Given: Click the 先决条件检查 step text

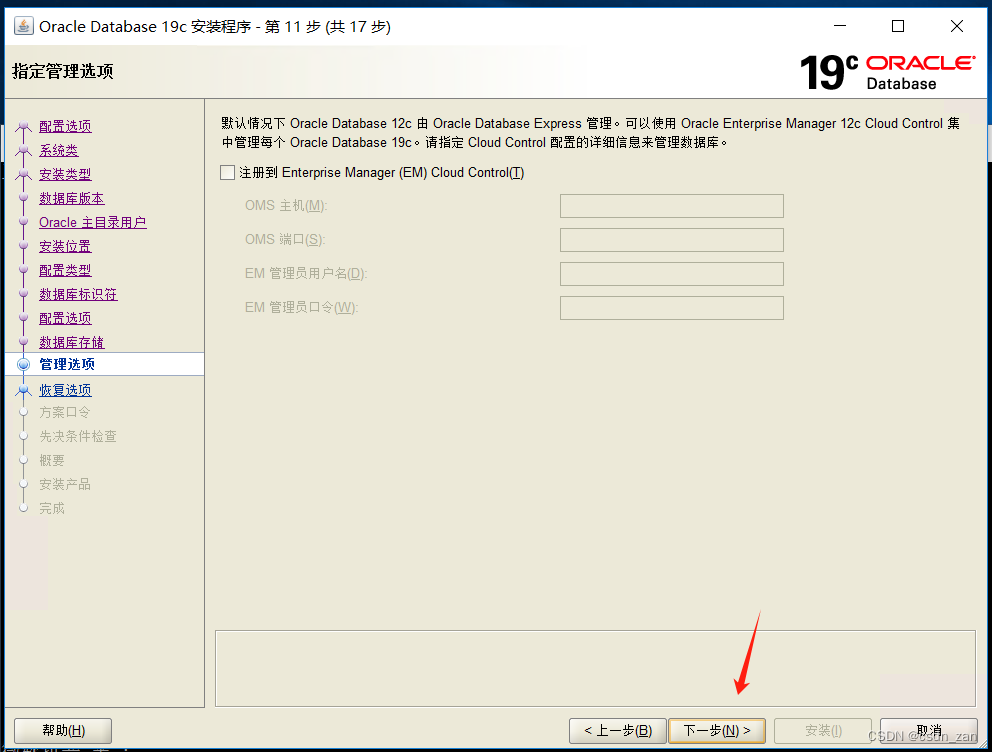Looking at the screenshot, I should [78, 436].
